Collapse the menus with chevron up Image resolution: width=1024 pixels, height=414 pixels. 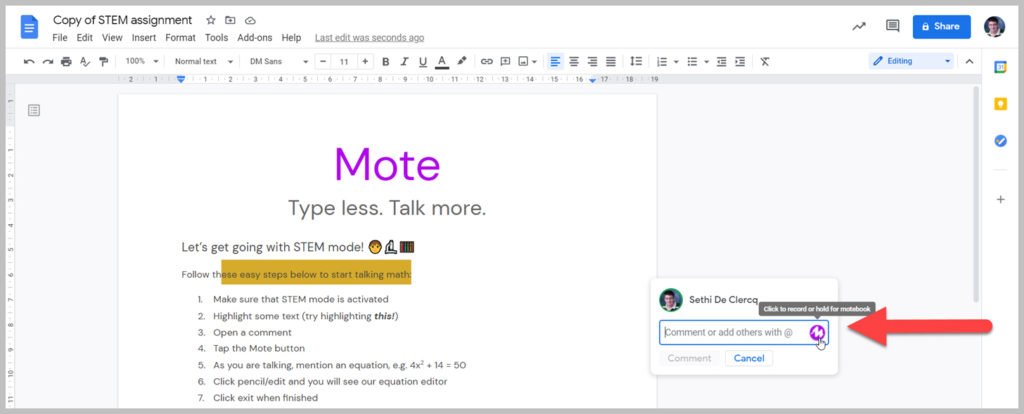click(x=969, y=61)
